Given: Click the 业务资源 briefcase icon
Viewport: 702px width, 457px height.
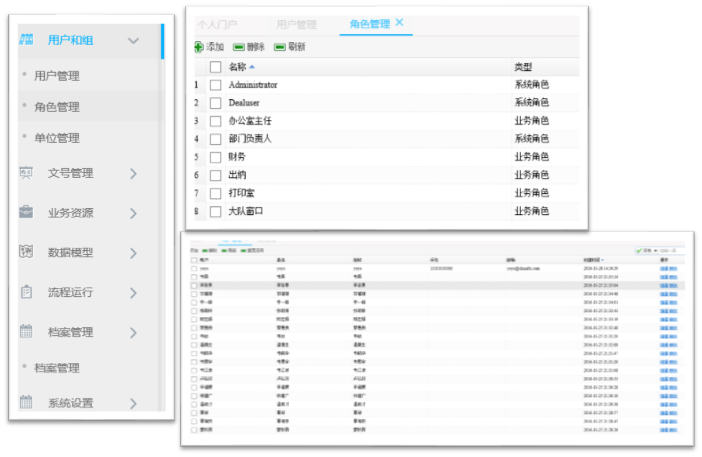Looking at the screenshot, I should click(x=26, y=212).
